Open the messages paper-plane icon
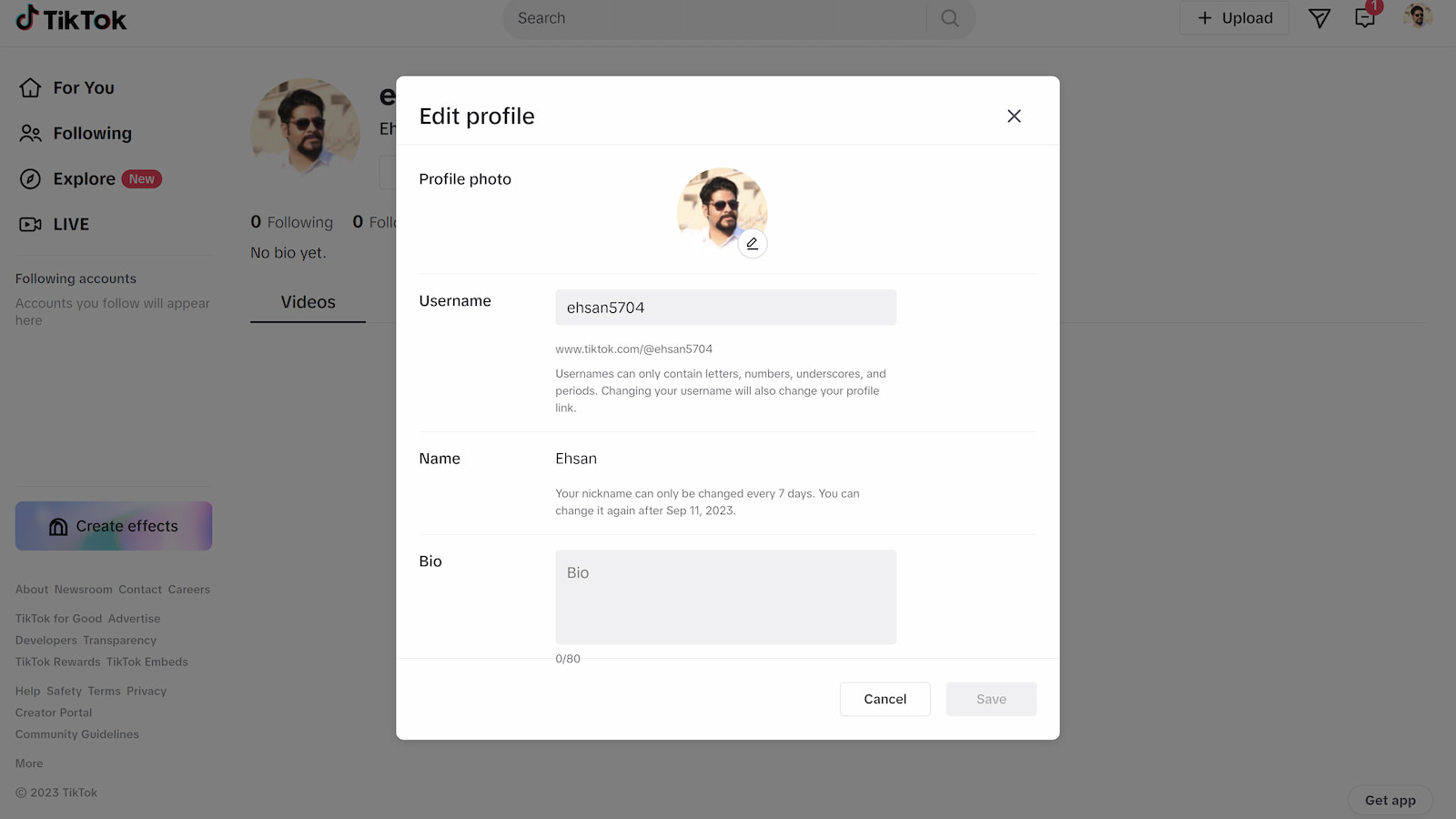The width and height of the screenshot is (1456, 819). [x=1319, y=18]
